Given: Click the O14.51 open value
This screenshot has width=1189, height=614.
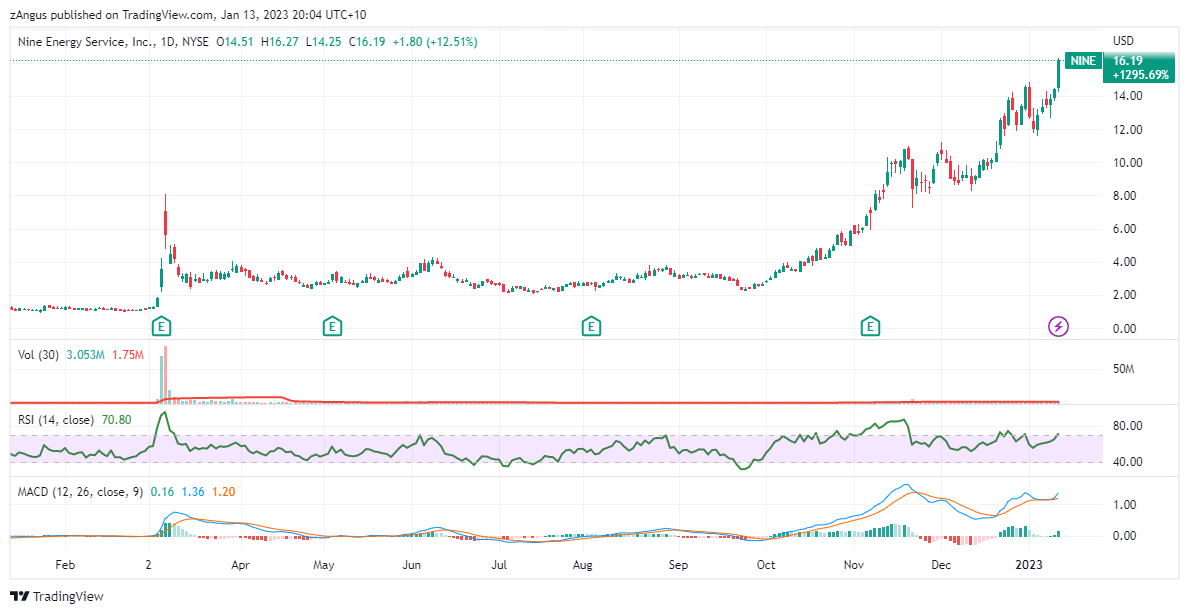Looking at the screenshot, I should click(234, 42).
